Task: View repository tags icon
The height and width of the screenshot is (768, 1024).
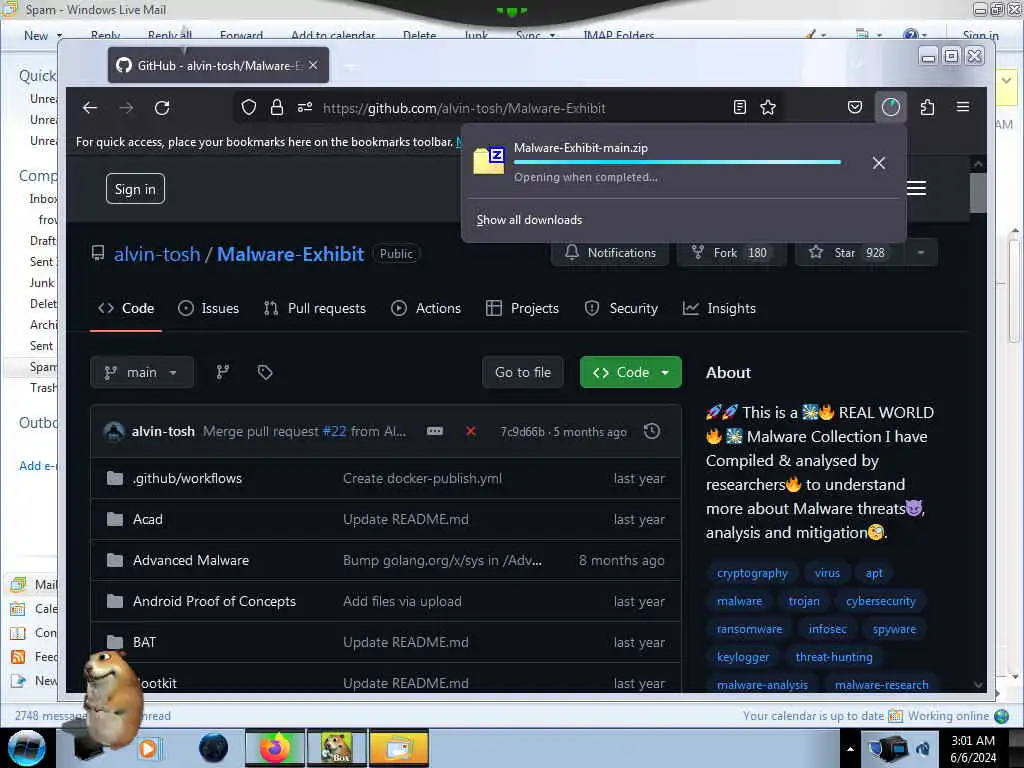Action: pos(264,372)
